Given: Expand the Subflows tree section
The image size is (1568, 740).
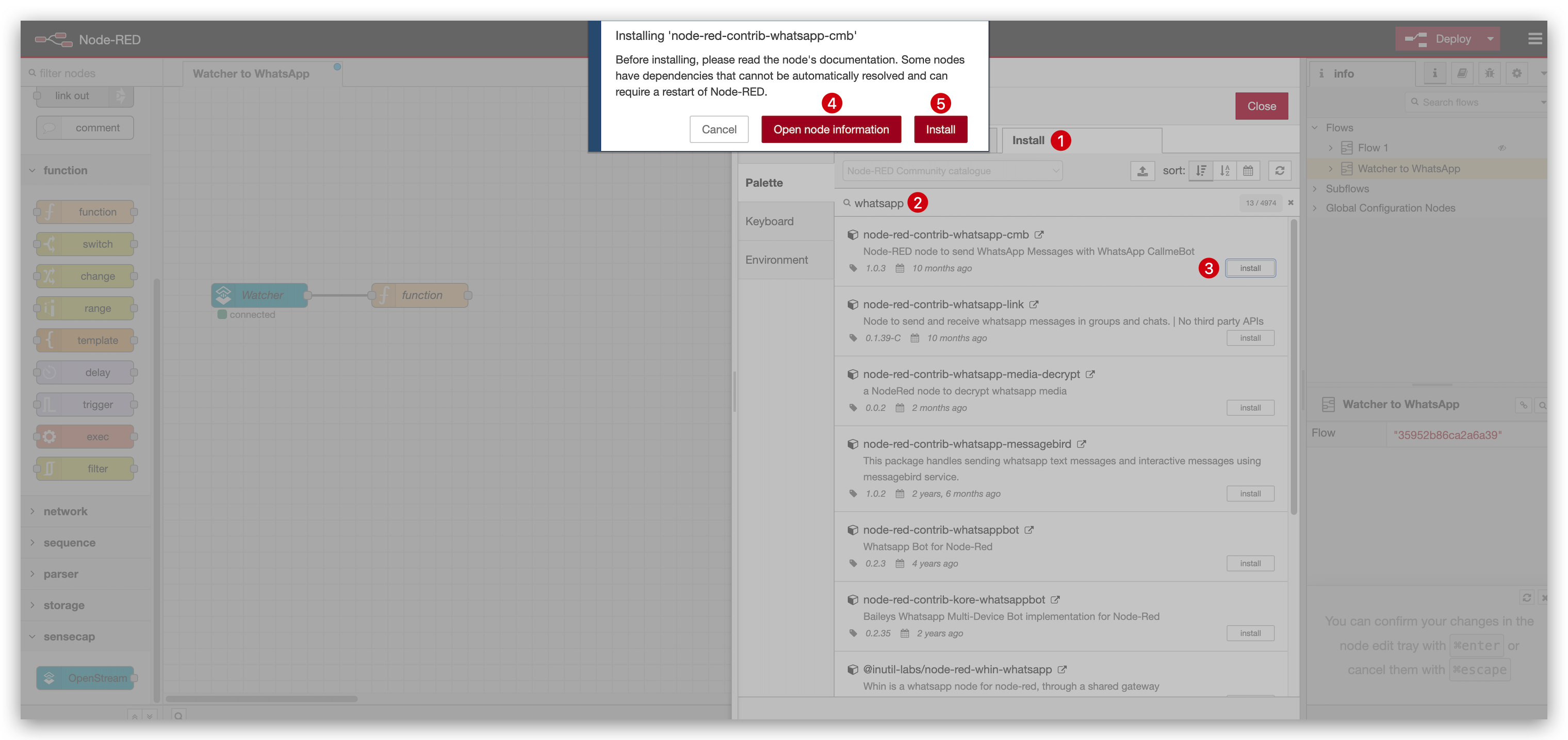Looking at the screenshot, I should (x=1315, y=189).
